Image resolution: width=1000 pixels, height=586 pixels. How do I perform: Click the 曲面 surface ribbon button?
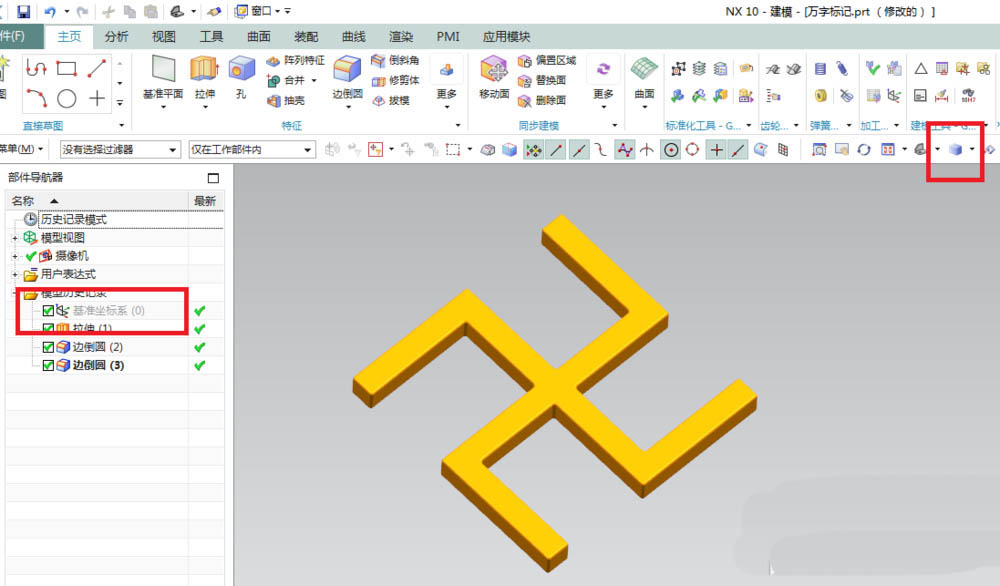coord(644,82)
